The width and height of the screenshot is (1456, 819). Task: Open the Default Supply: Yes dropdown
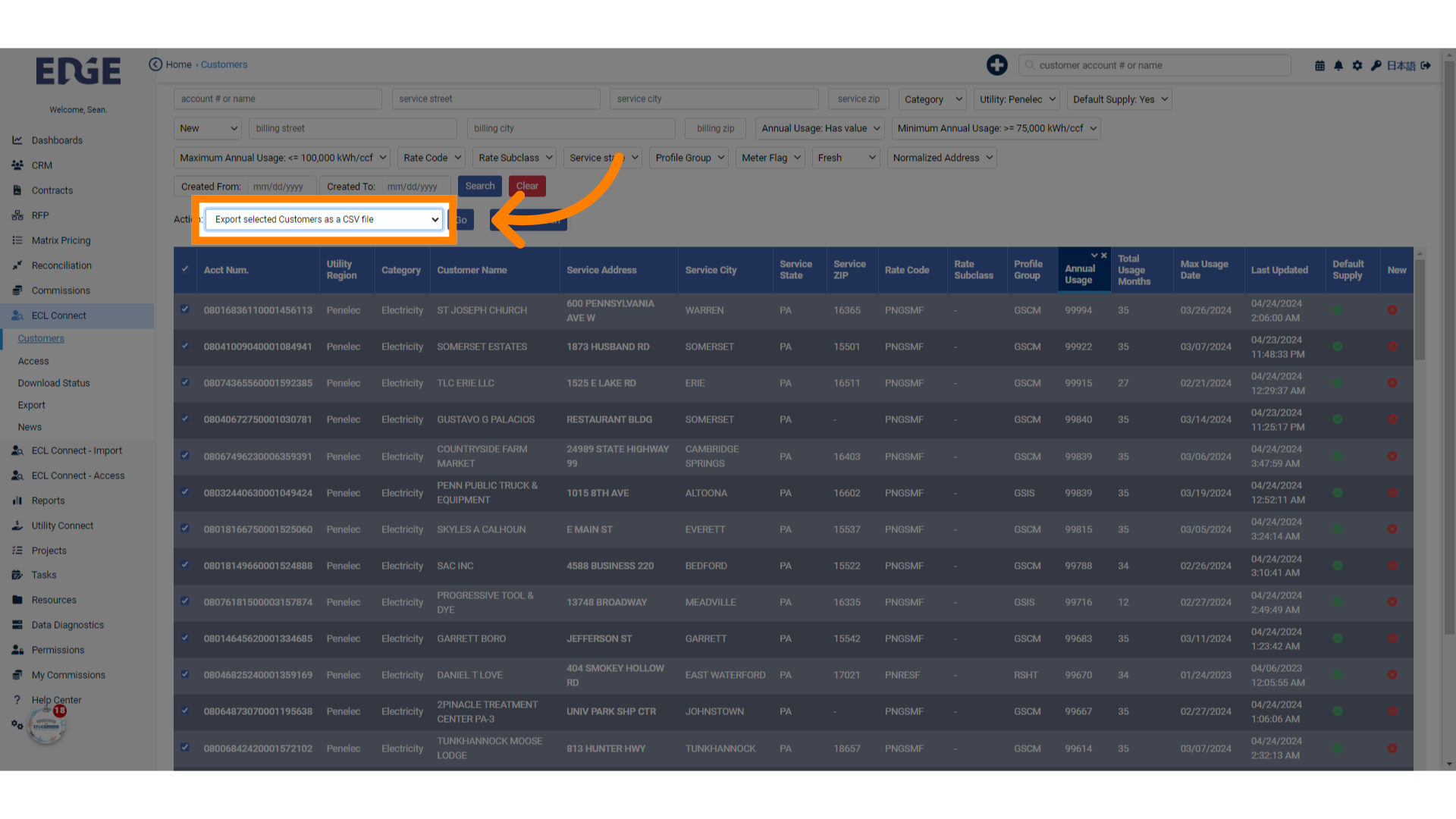click(1120, 99)
